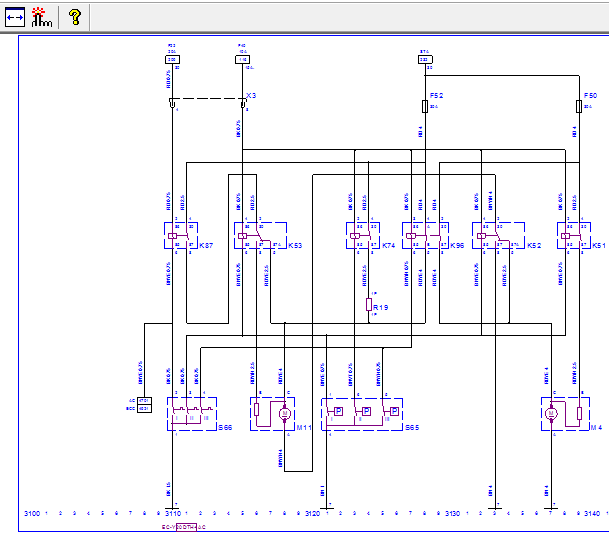This screenshot has width=609, height=540.
Task: Click the S65 label text
Action: (412, 427)
